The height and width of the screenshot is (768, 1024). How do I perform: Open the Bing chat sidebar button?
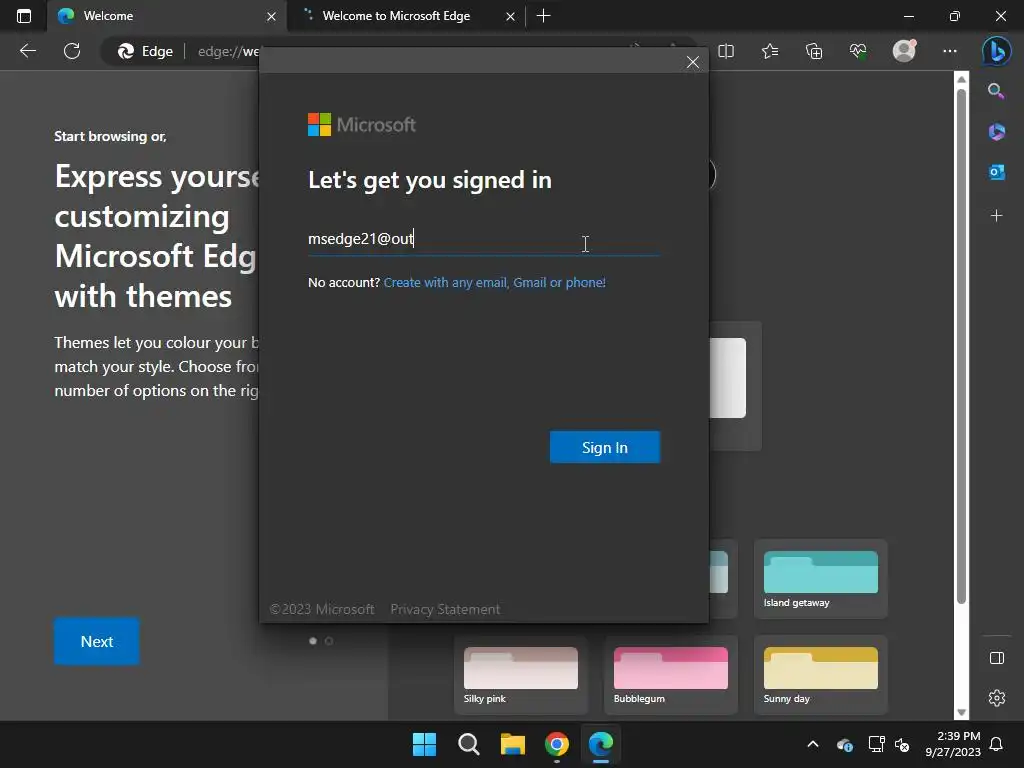point(997,51)
